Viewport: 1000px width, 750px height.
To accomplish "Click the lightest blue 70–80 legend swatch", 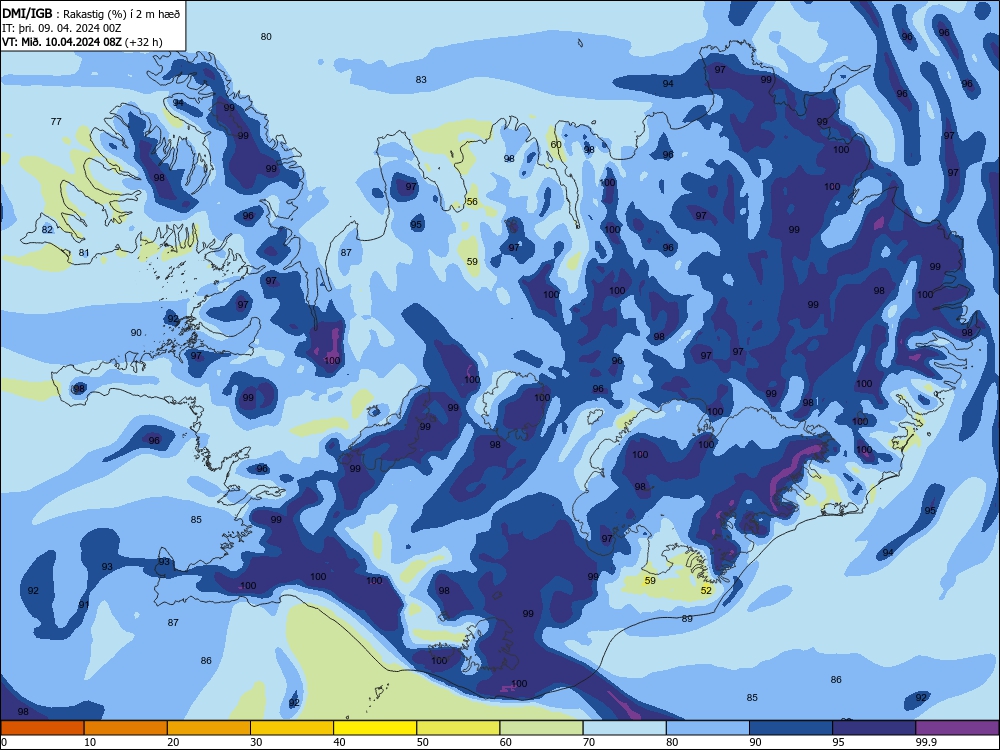I will pyautogui.click(x=624, y=728).
